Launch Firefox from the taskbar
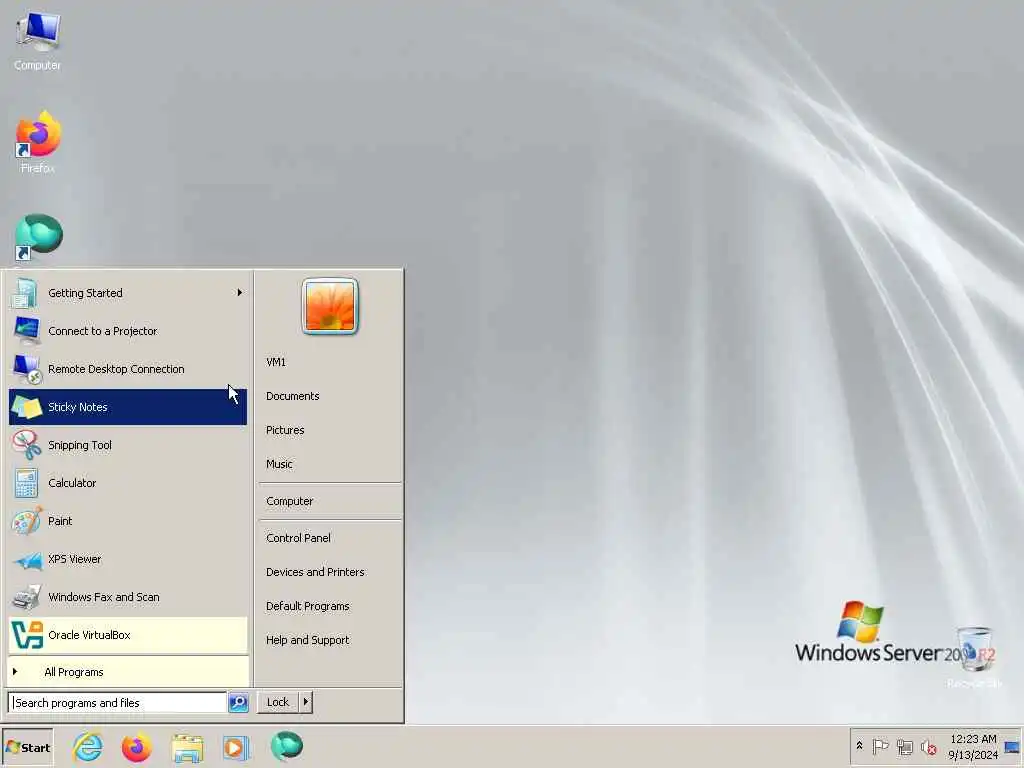 136,747
